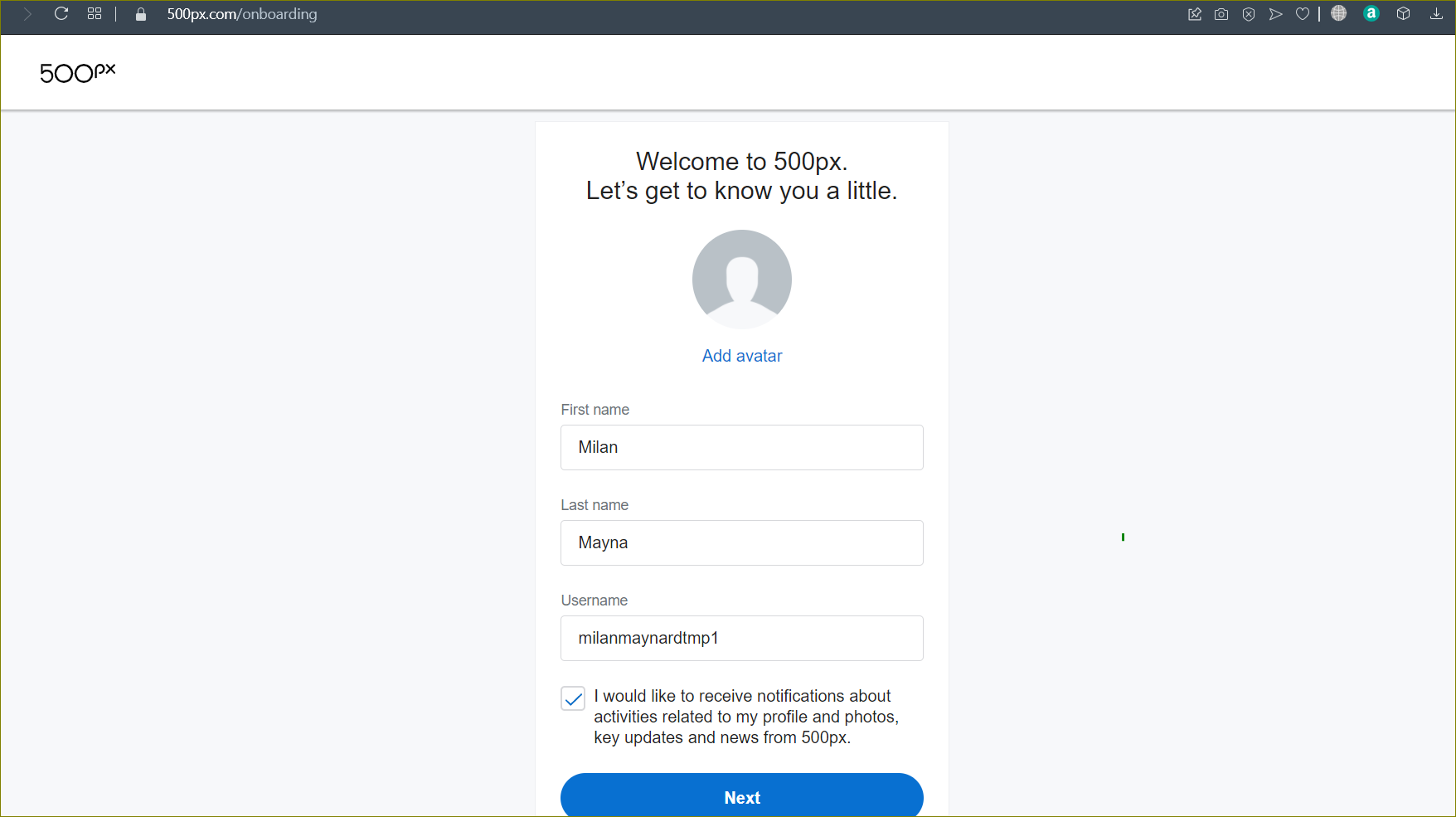Click the 'First name' label

pos(595,410)
